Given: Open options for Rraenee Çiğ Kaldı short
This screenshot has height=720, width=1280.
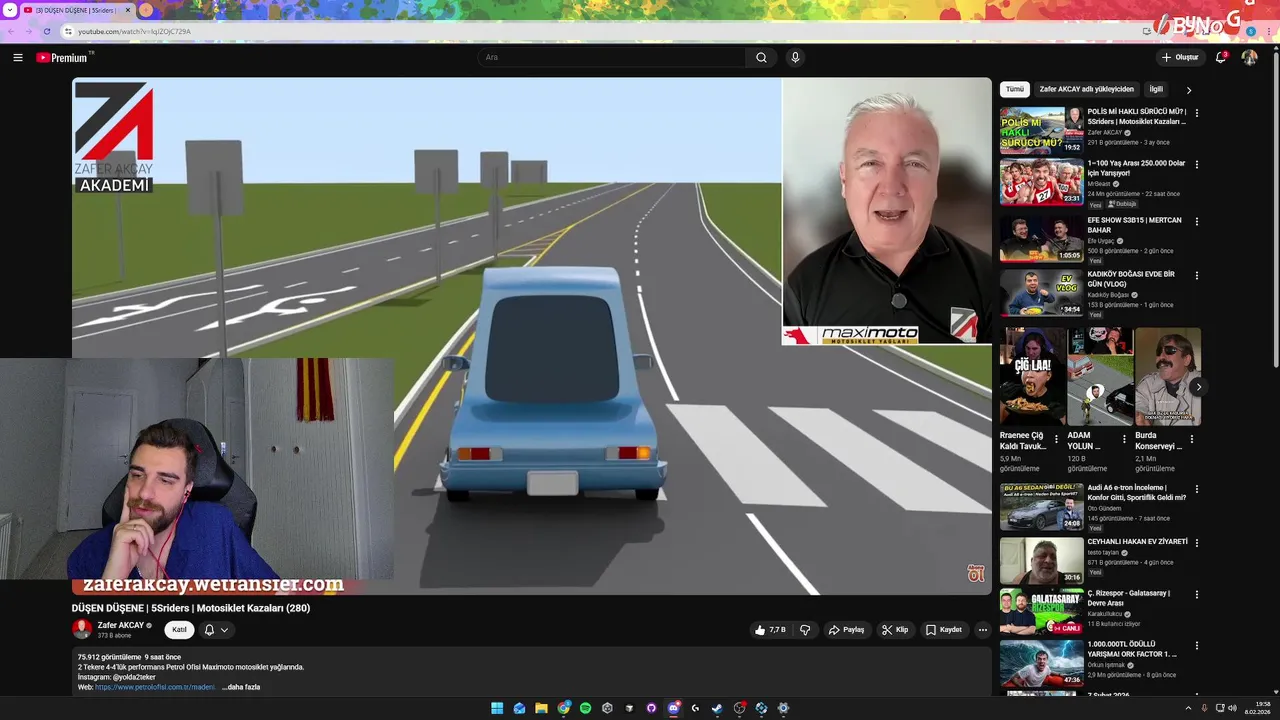Looking at the screenshot, I should tap(1057, 439).
